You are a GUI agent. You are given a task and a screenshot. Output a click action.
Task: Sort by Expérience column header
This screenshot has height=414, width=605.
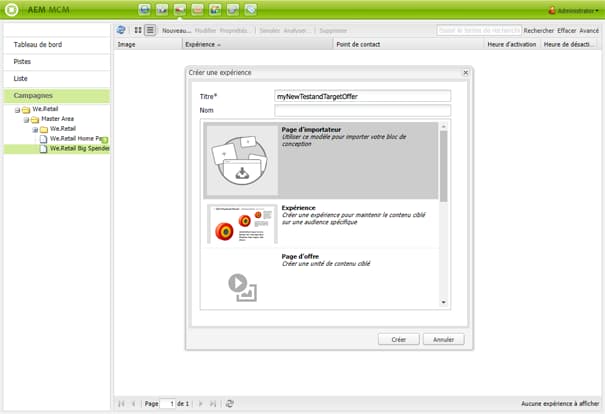click(x=257, y=44)
